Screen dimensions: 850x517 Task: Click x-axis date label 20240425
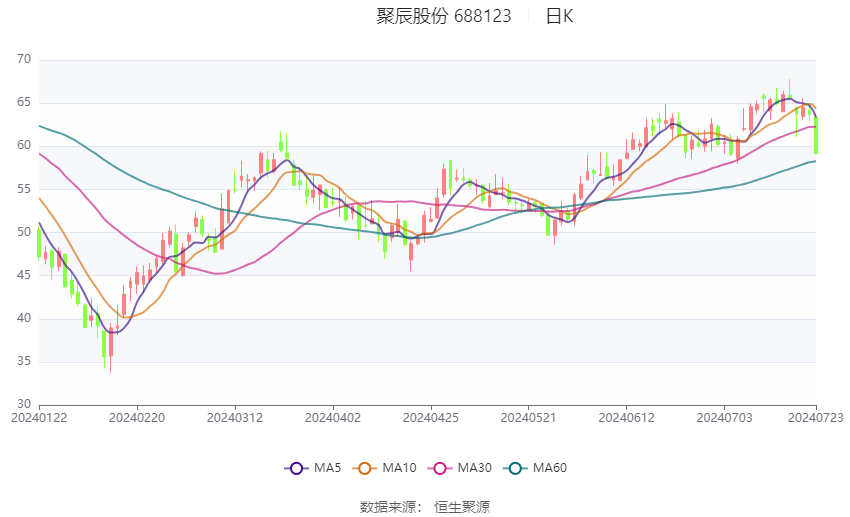tap(431, 418)
